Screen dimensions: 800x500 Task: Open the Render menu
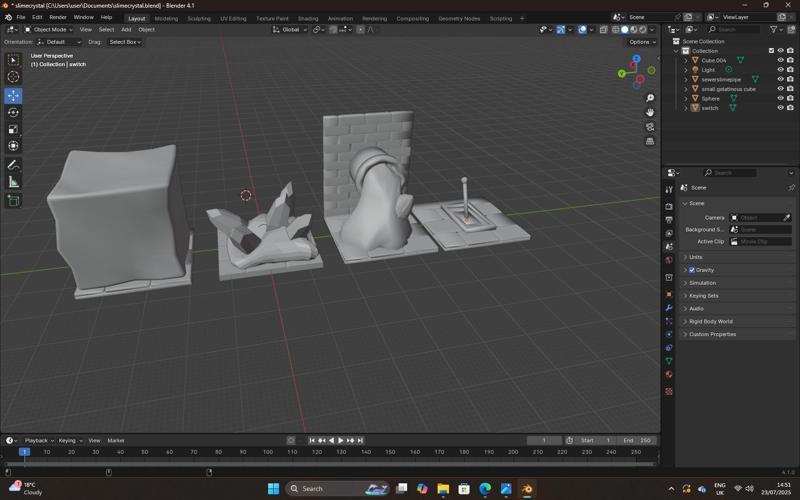click(x=58, y=17)
